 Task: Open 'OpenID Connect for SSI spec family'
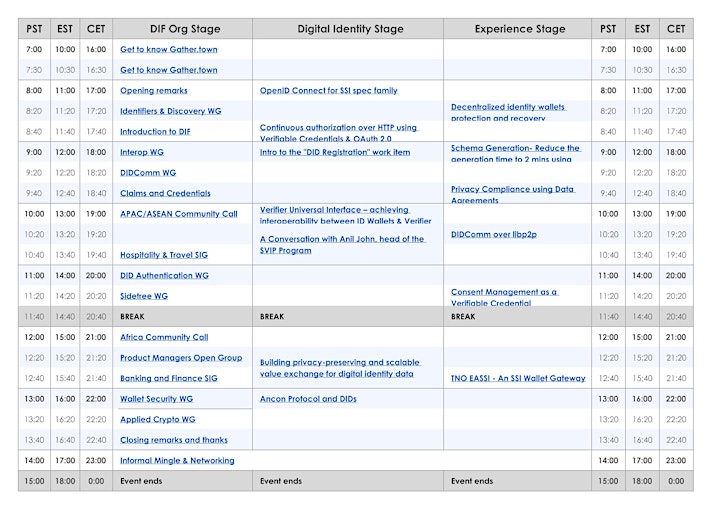pos(329,90)
